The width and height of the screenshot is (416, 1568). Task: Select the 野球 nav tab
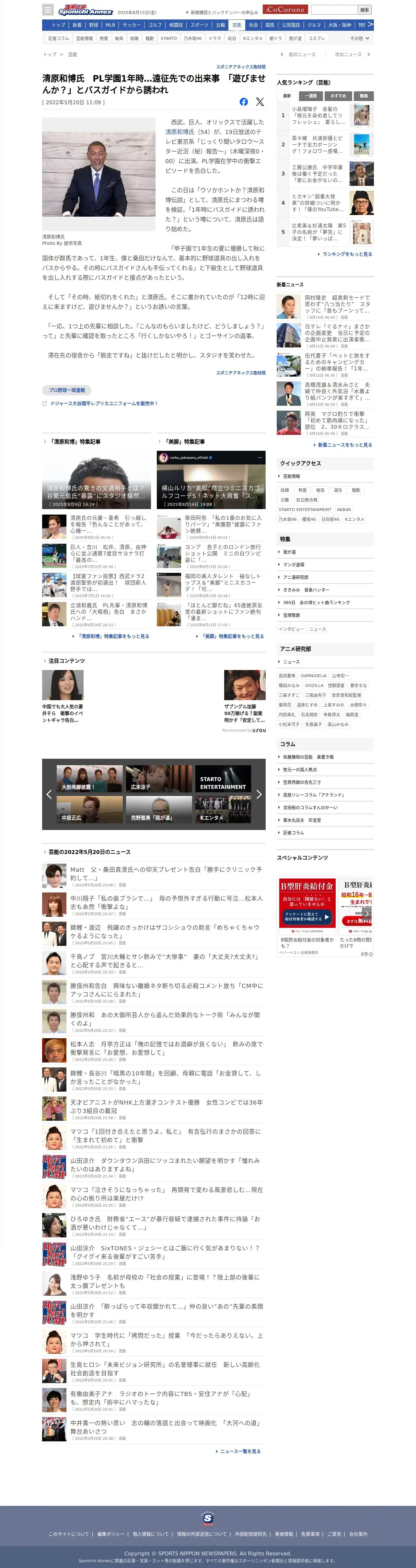tap(93, 25)
